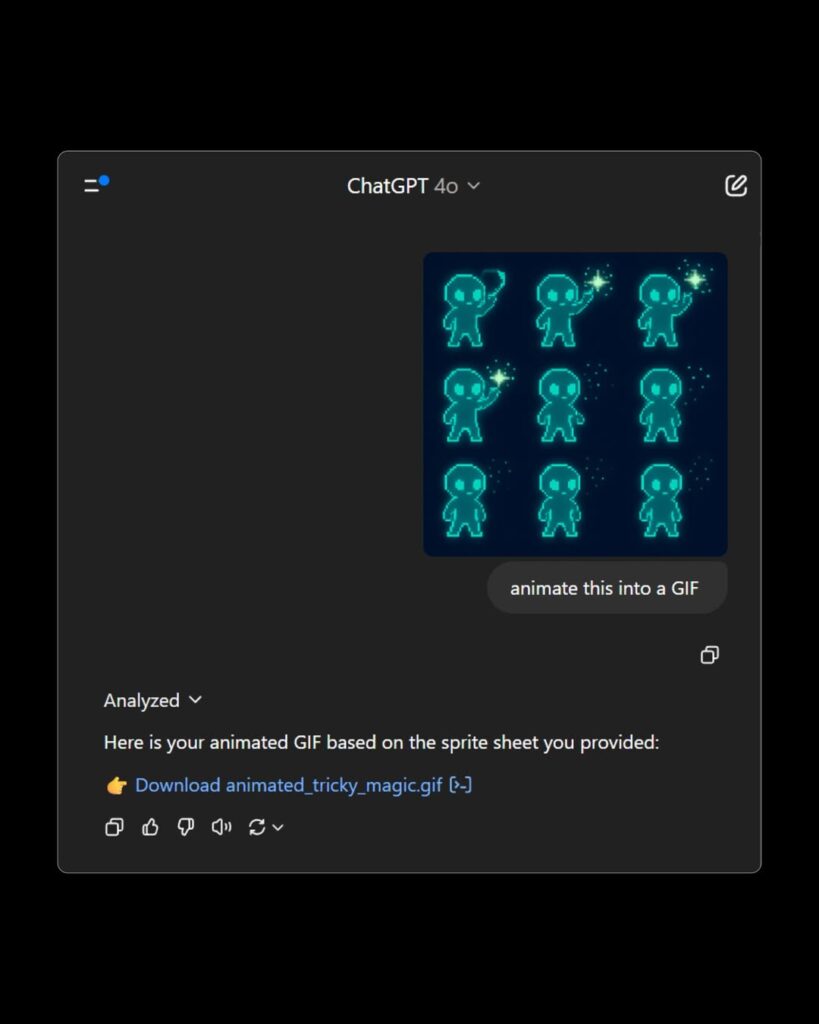Click the '4o' model version label
The width and height of the screenshot is (819, 1024).
446,187
